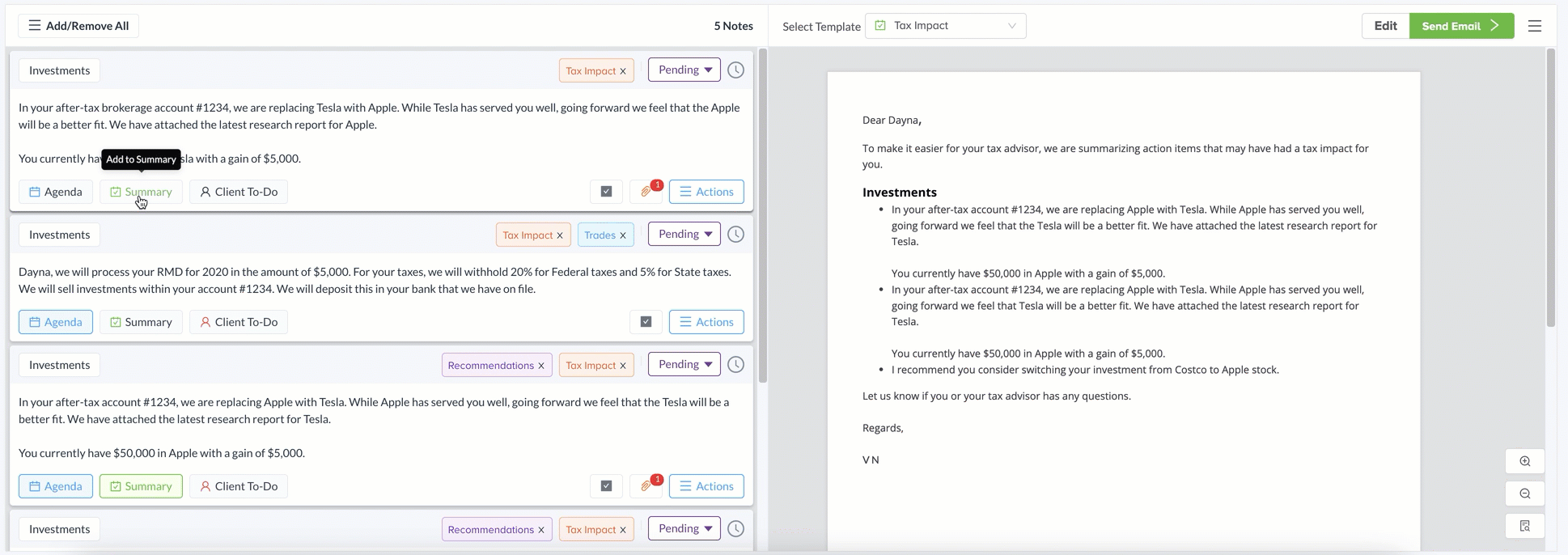Open history clock on RMD note
This screenshot has height=555, width=1568.
click(x=735, y=235)
